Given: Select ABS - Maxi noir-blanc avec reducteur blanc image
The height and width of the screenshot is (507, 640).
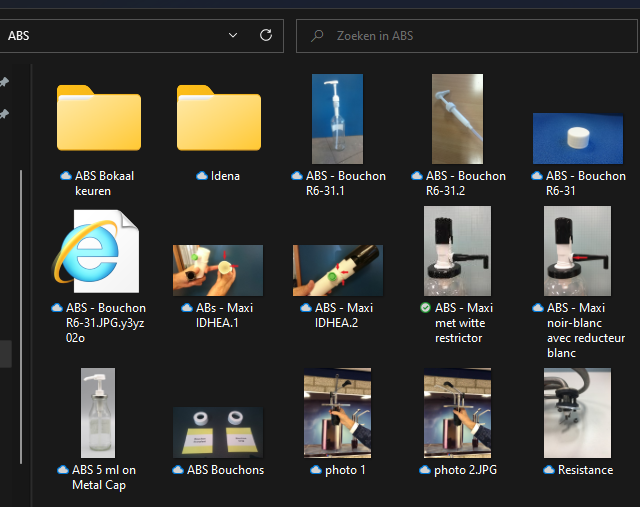Looking at the screenshot, I should pyautogui.click(x=577, y=251).
